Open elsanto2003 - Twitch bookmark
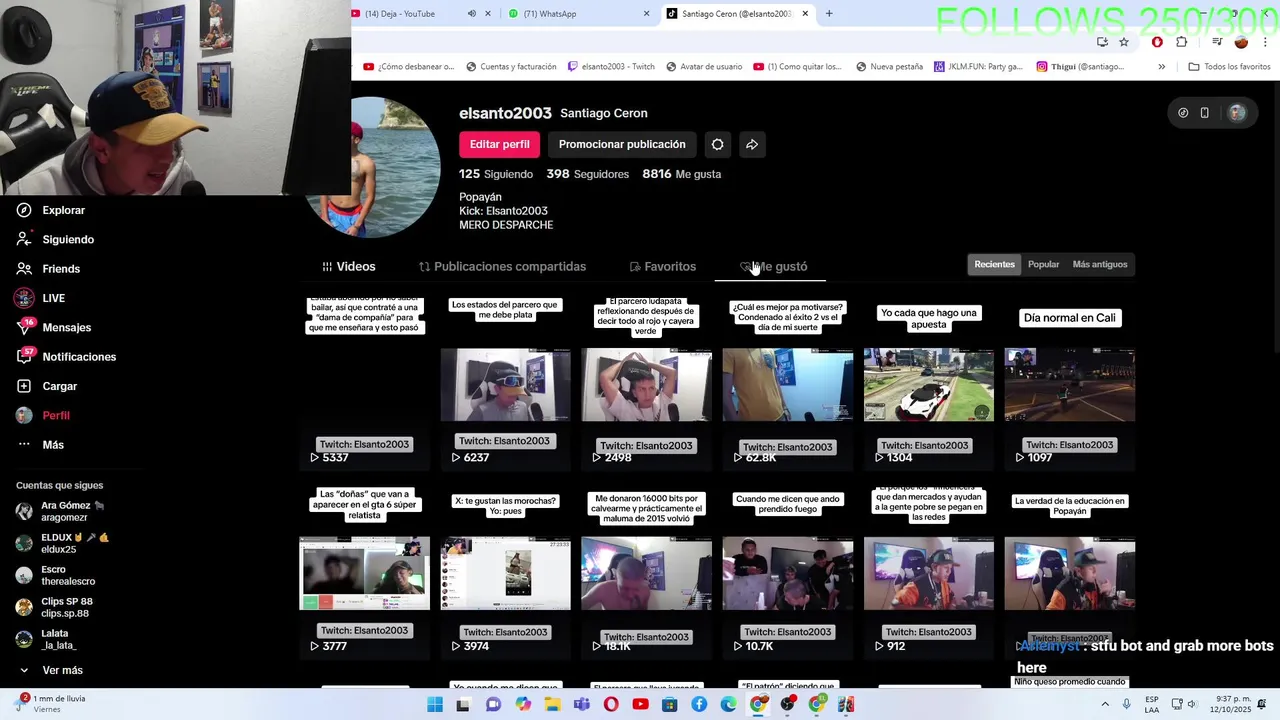This screenshot has height=720, width=1280. [x=611, y=67]
